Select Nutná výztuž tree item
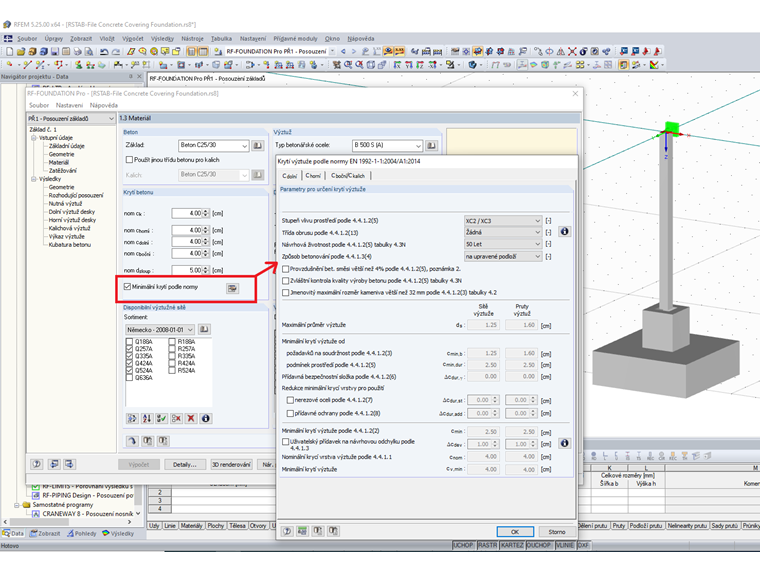The height and width of the screenshot is (570, 760). point(66,204)
